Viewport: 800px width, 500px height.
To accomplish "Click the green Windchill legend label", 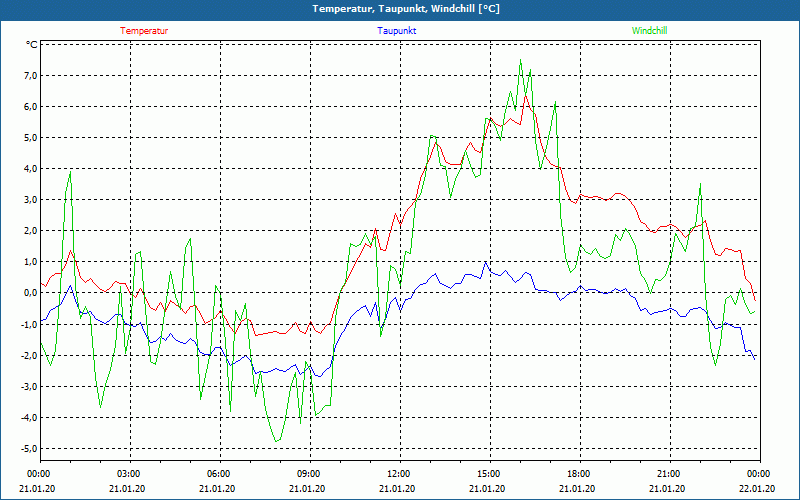I will pos(649,31).
